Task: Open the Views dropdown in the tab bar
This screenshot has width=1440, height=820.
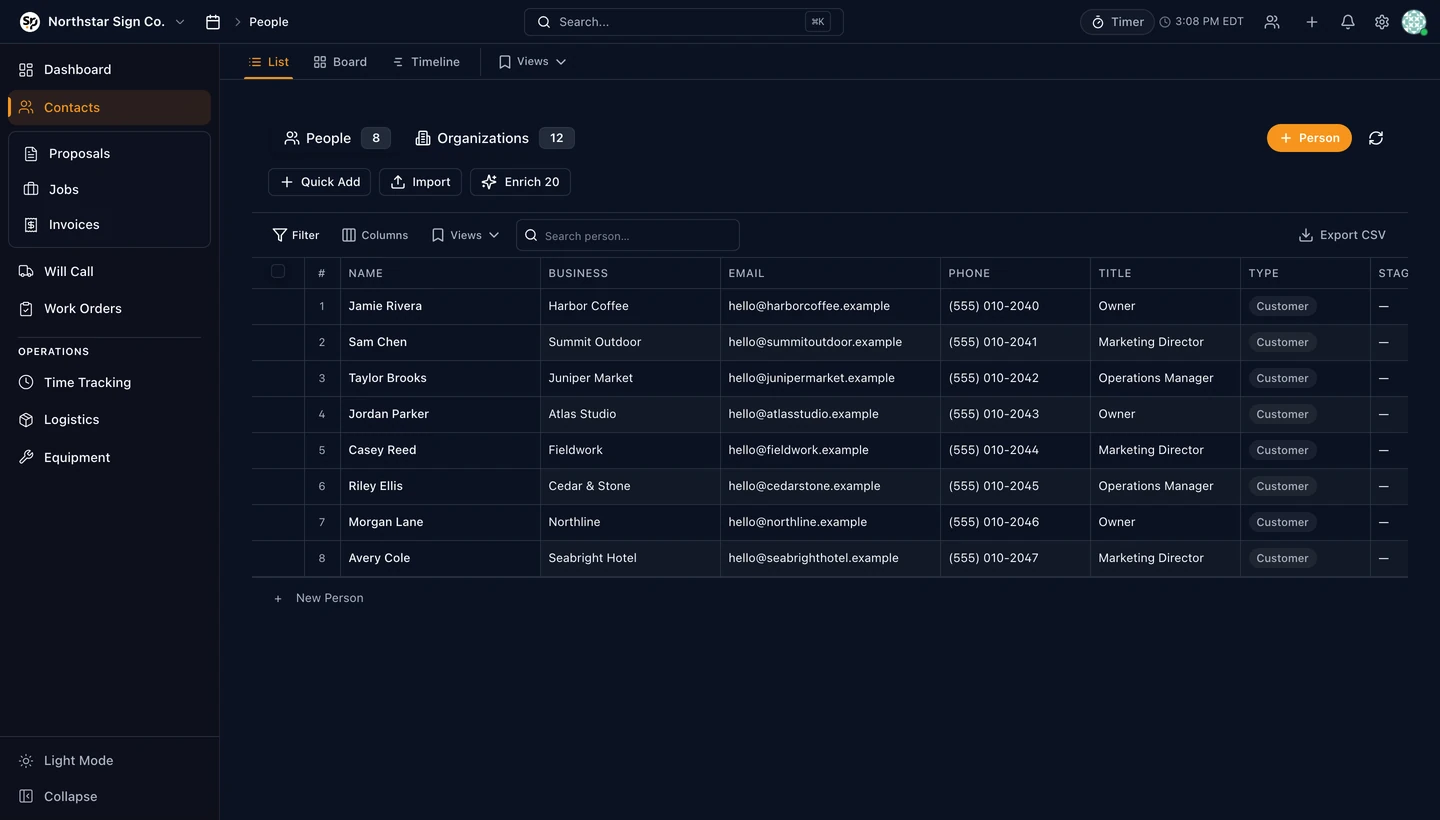Action: (x=532, y=61)
